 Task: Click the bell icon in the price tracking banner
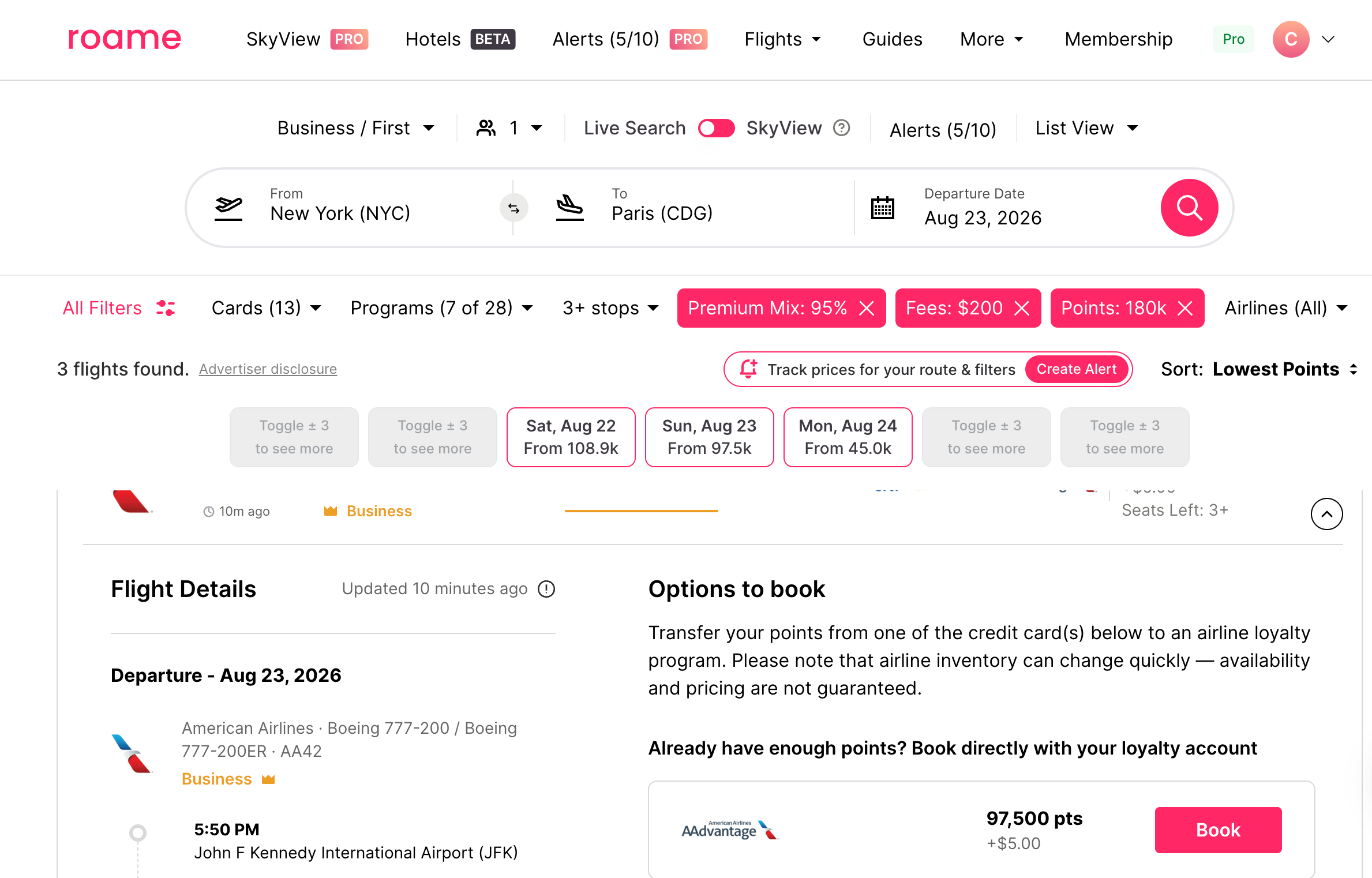click(x=749, y=369)
